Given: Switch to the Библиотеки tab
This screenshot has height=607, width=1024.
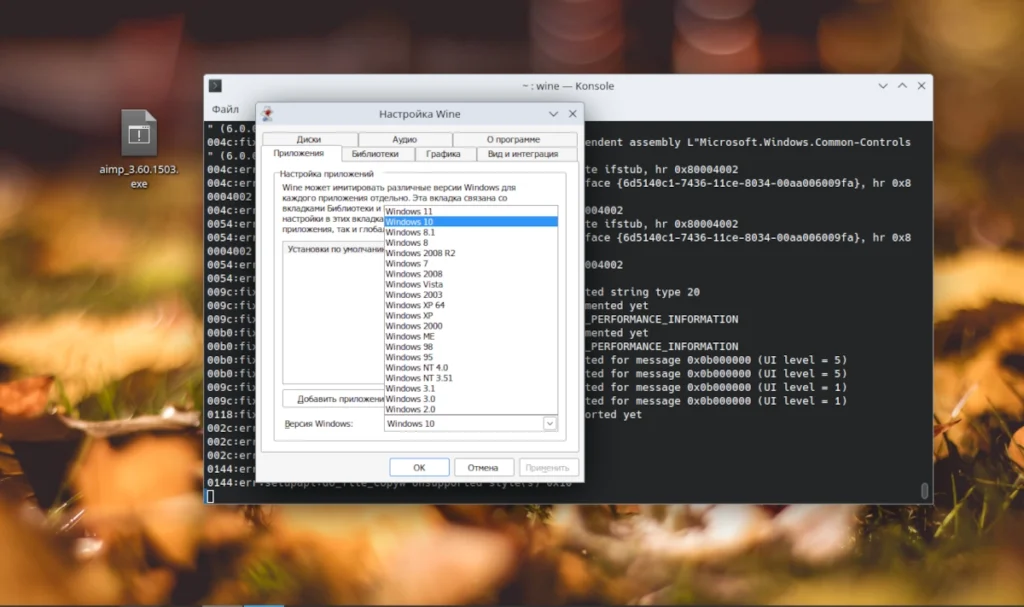Looking at the screenshot, I should click(x=376, y=154).
